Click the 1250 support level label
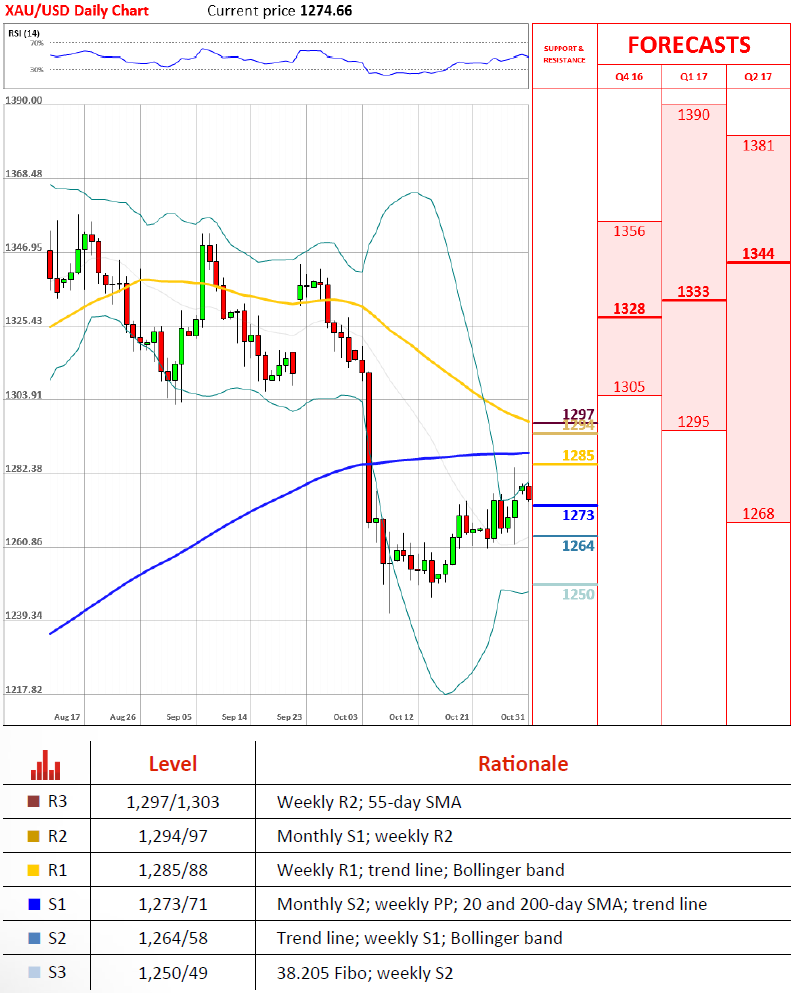Screen dimensions: 798x993 (578, 595)
